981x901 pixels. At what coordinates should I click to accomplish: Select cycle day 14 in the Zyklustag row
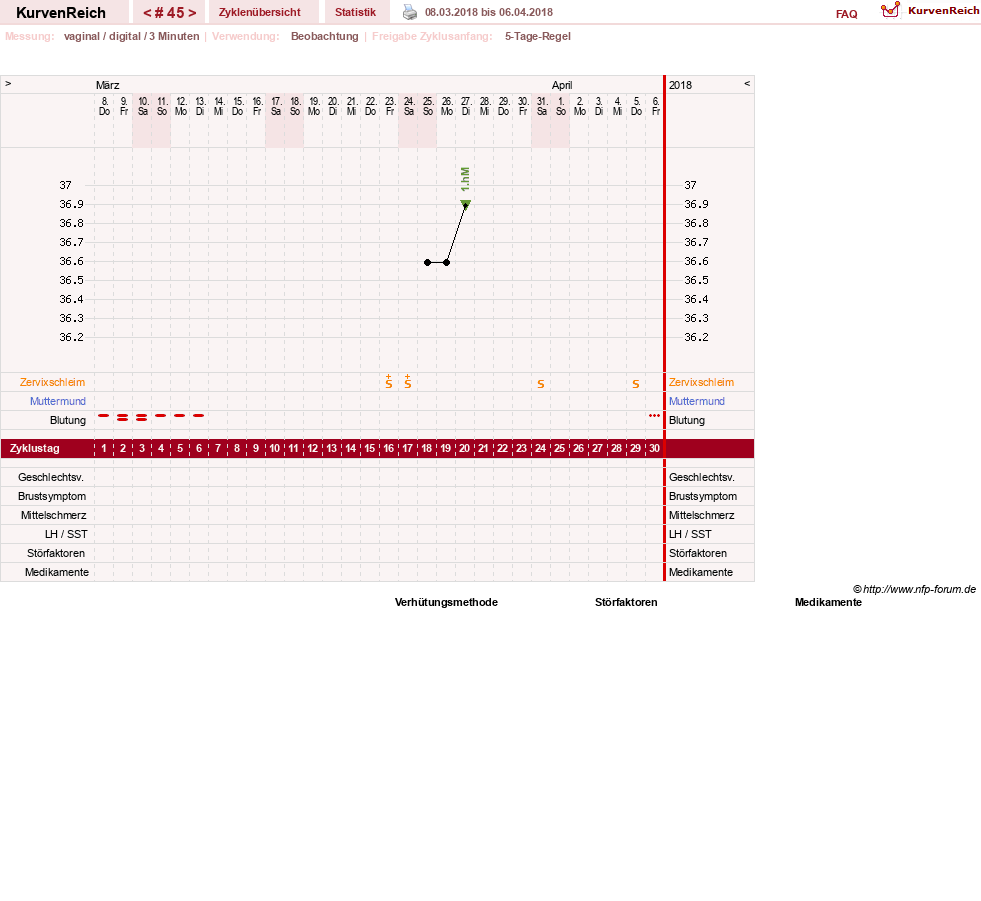[x=350, y=449]
